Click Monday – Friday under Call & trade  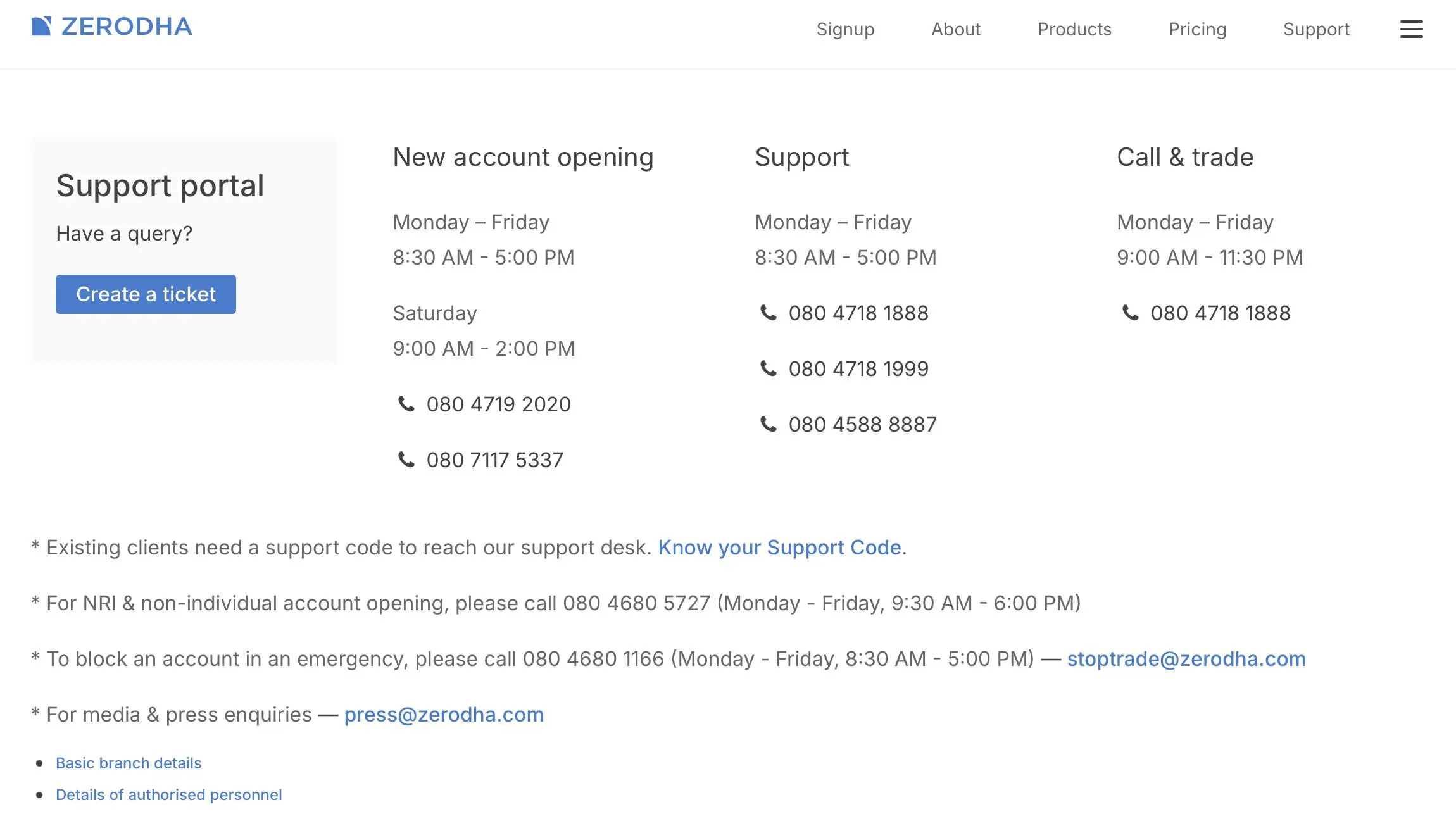1195,222
